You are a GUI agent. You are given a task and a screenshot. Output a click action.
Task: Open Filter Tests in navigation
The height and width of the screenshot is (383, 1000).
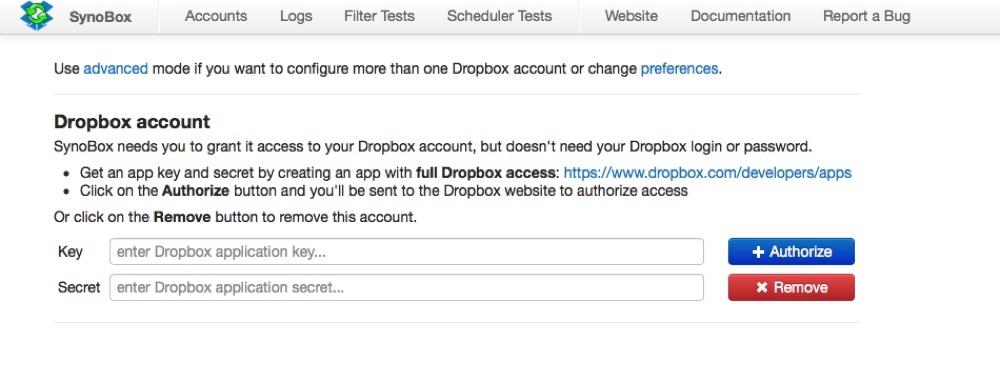coord(379,16)
